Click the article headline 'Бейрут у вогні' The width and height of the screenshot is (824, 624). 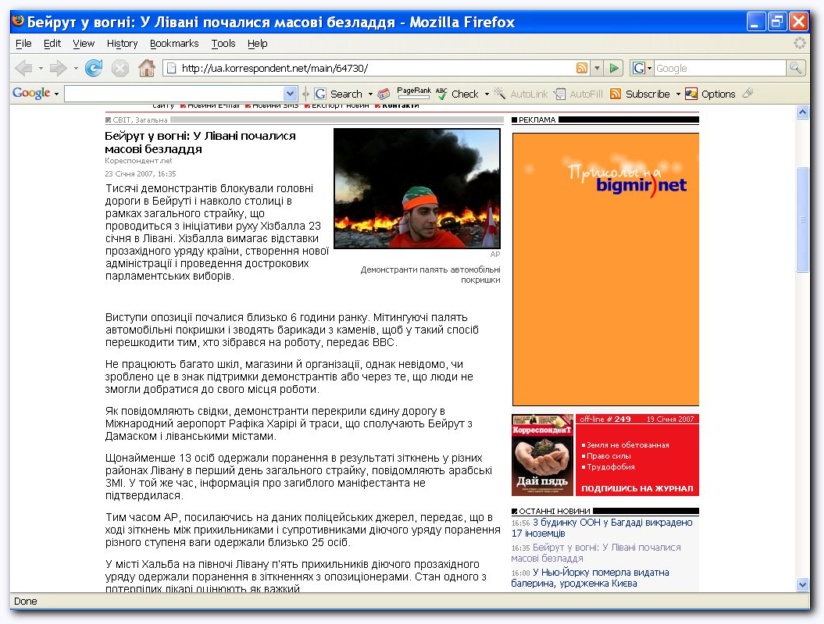tap(200, 142)
